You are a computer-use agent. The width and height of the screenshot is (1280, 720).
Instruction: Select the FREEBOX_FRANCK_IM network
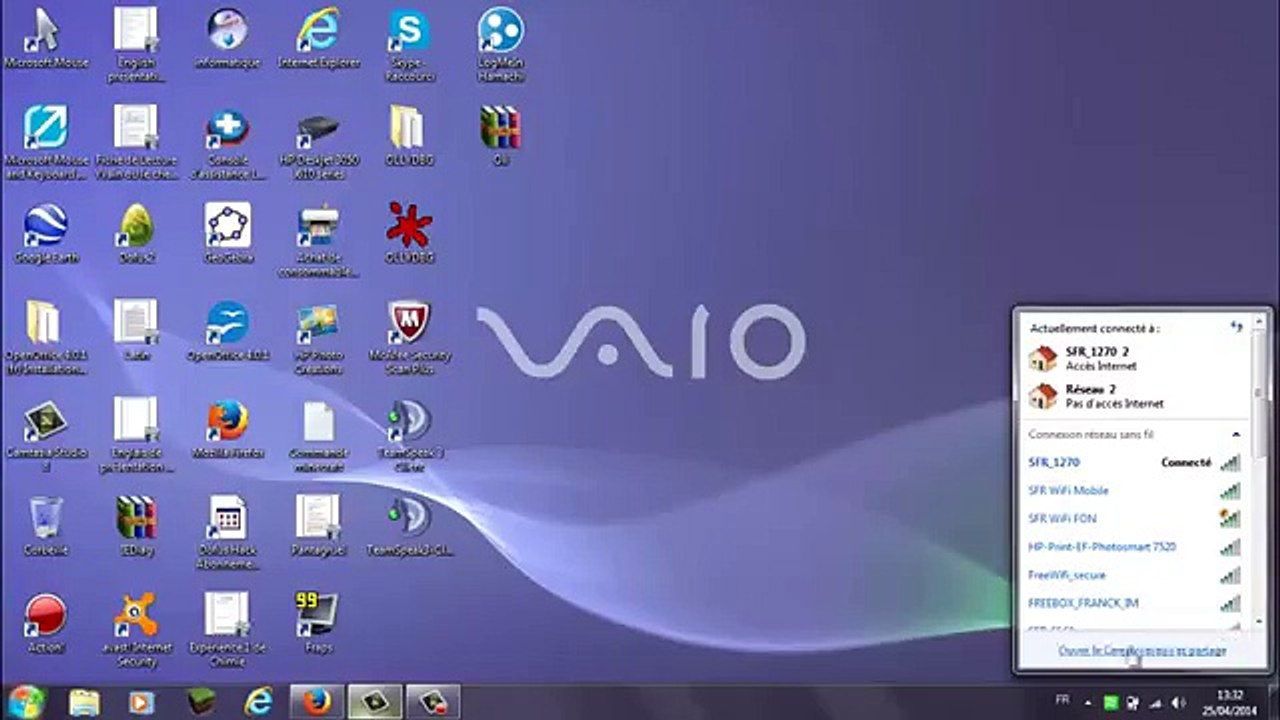[x=1134, y=603]
